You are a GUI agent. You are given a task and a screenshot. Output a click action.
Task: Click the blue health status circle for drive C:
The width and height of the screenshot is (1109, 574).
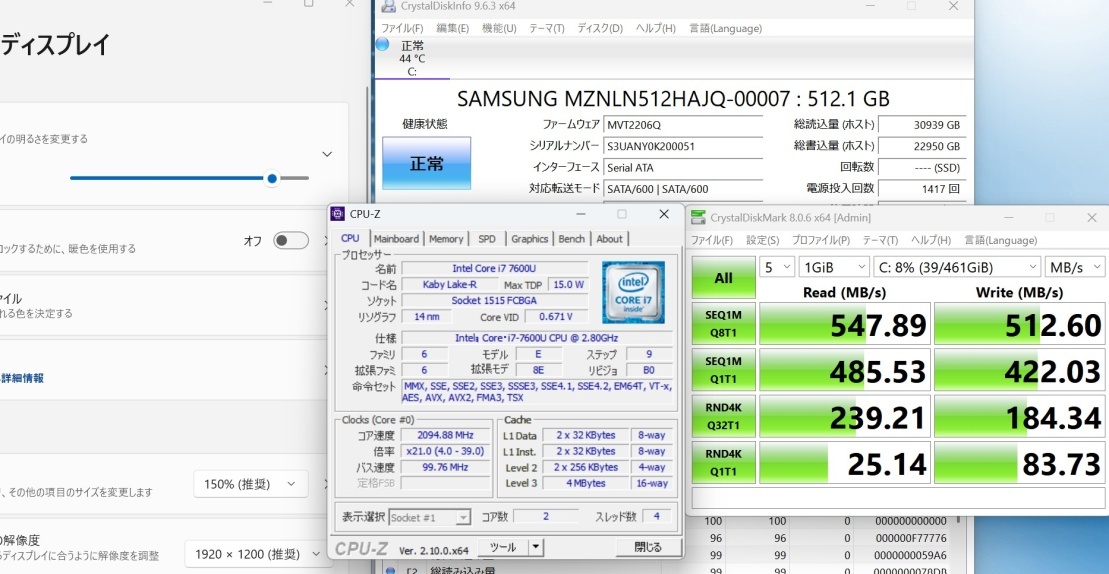383,45
